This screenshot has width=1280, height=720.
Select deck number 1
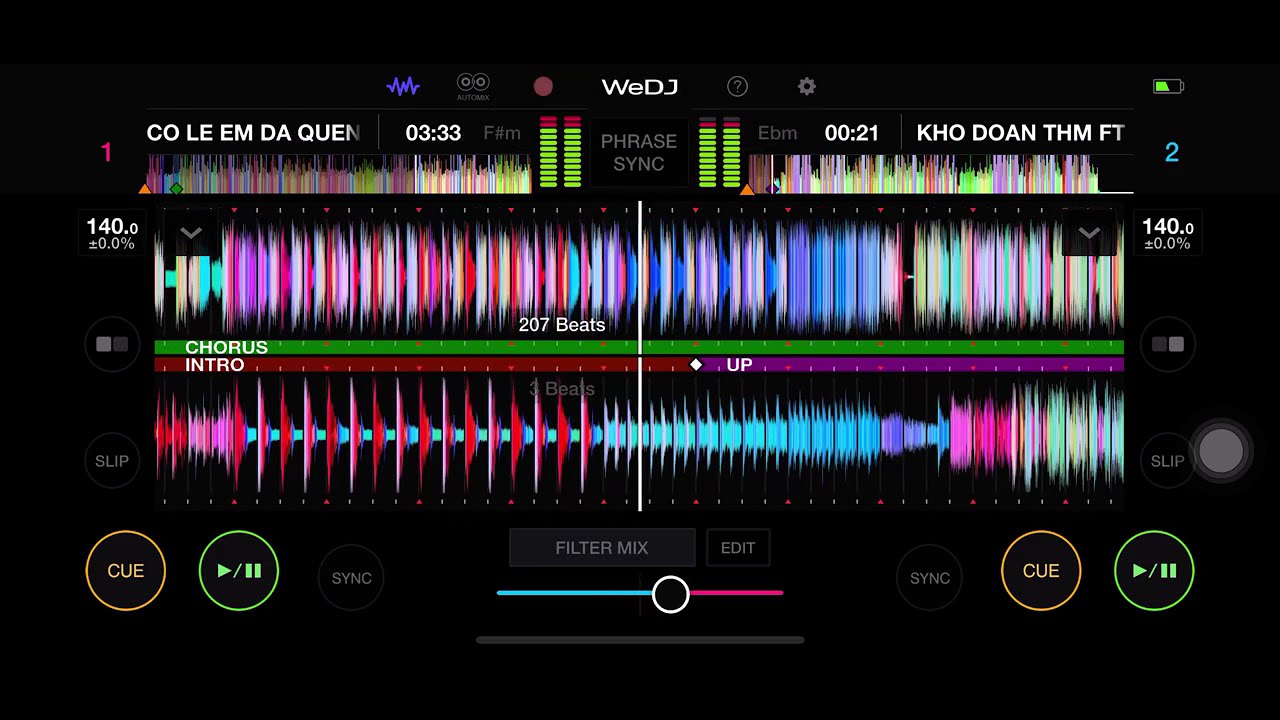106,152
